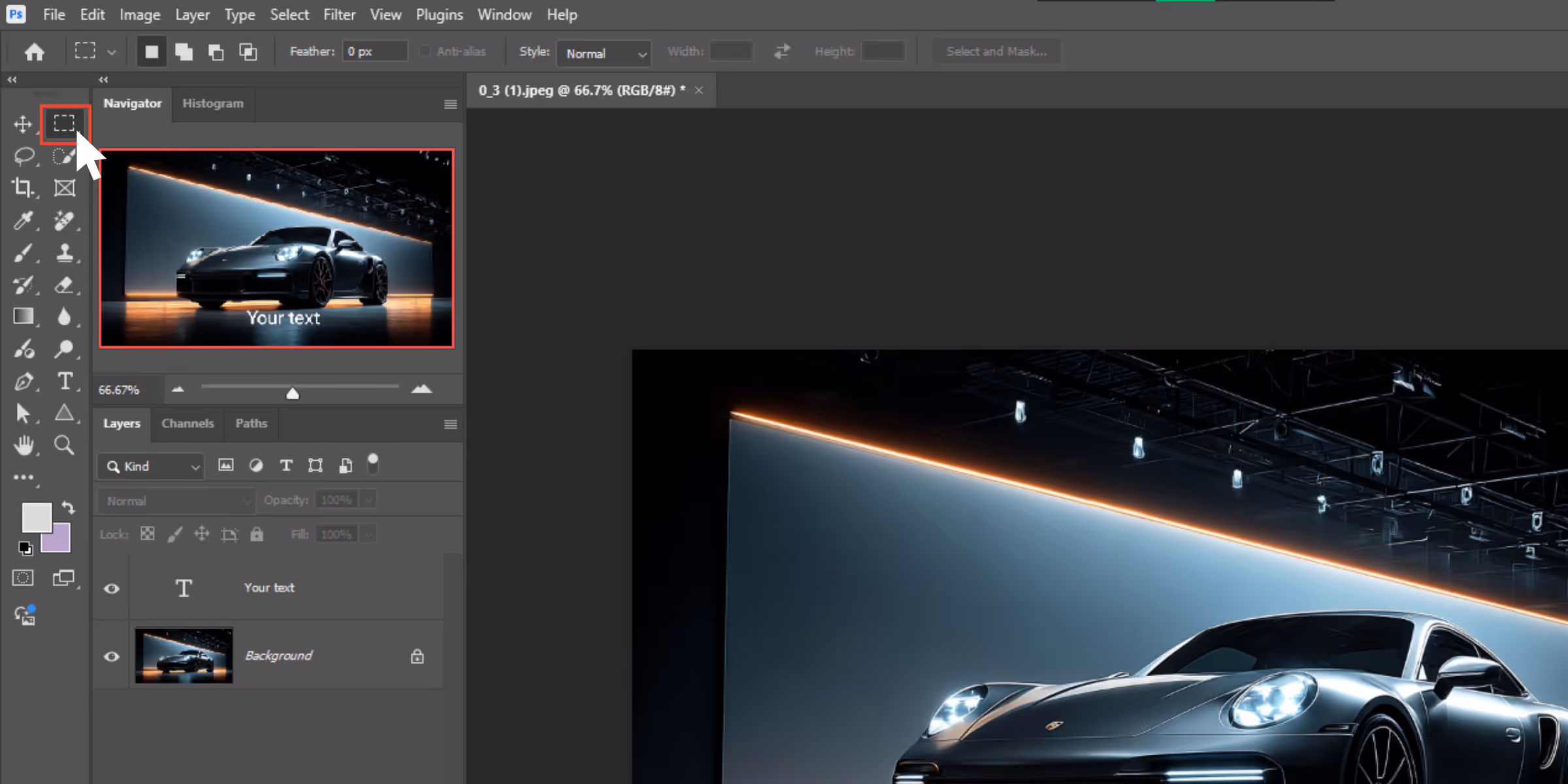Open the Kind filter dropdown
This screenshot has height=784, width=1568.
151,466
